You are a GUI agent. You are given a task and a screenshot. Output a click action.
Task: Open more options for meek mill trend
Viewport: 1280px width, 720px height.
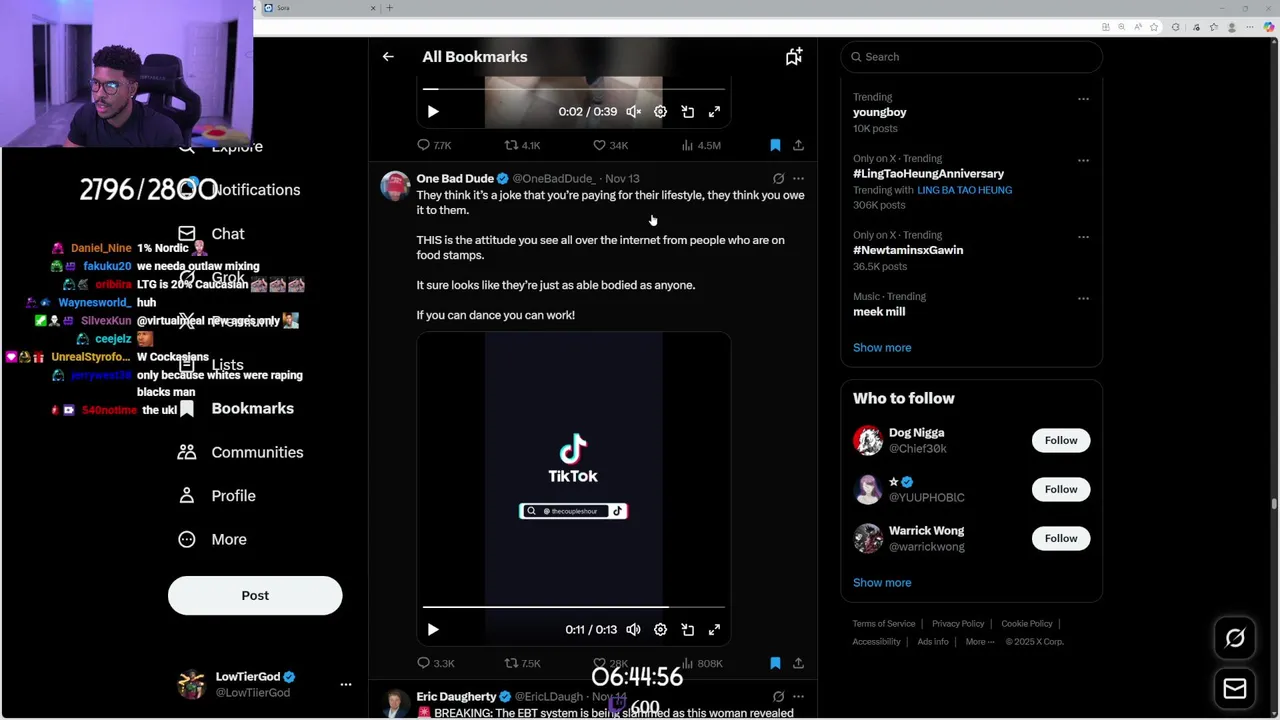(x=1083, y=298)
